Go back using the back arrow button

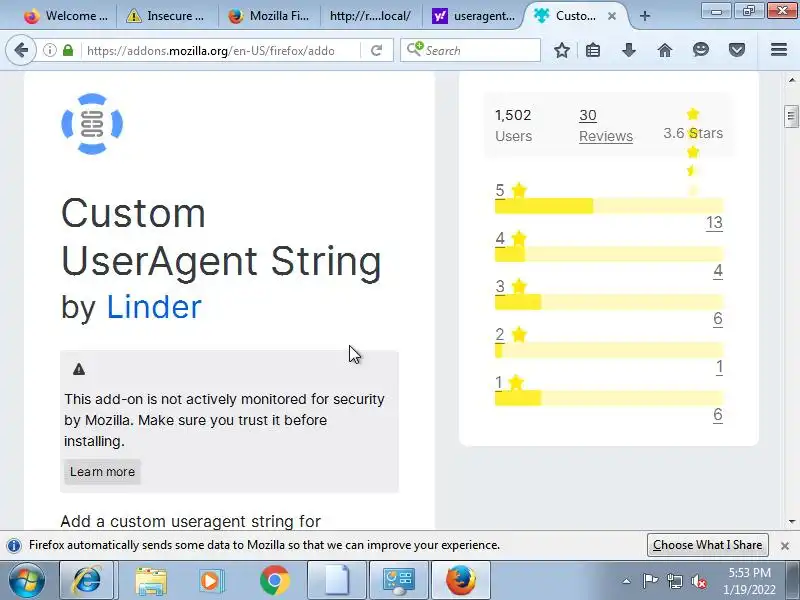(x=21, y=50)
